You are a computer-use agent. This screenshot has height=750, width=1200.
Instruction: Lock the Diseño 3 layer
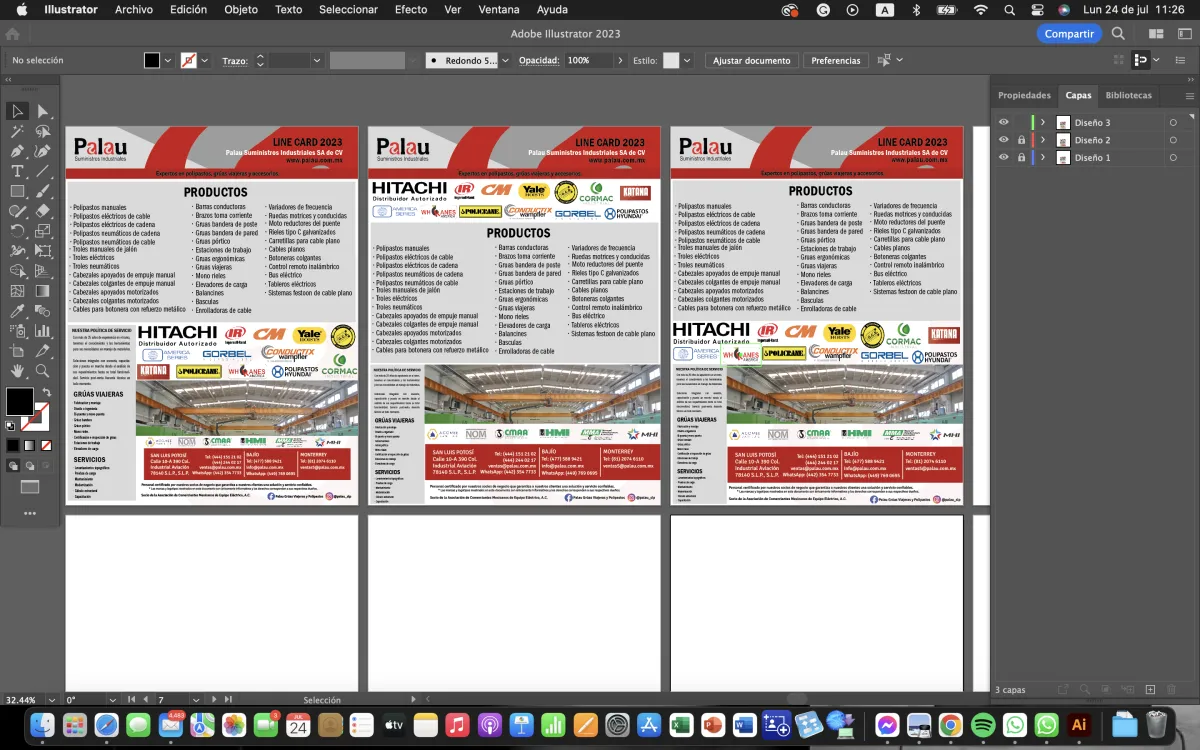[x=1021, y=123]
